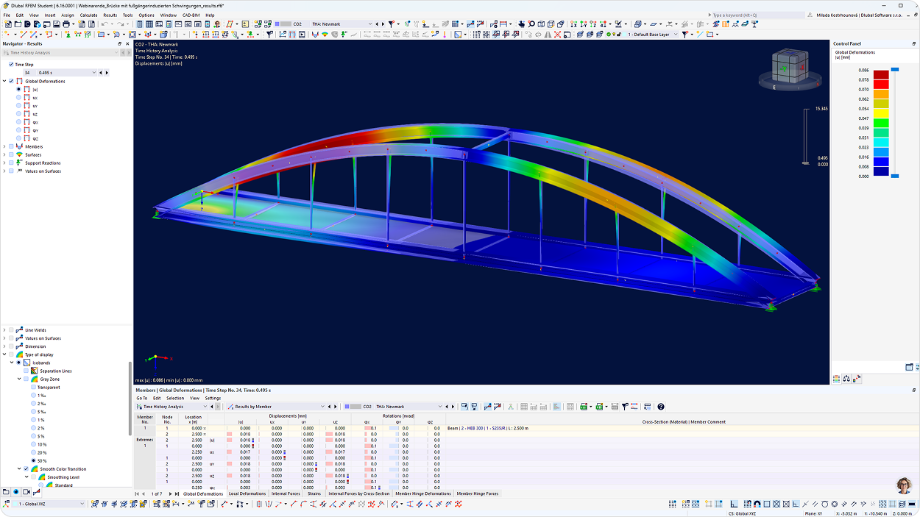Enable the Surfaces results checkbox
Image resolution: width=920 pixels, height=517 pixels.
tap(11, 155)
